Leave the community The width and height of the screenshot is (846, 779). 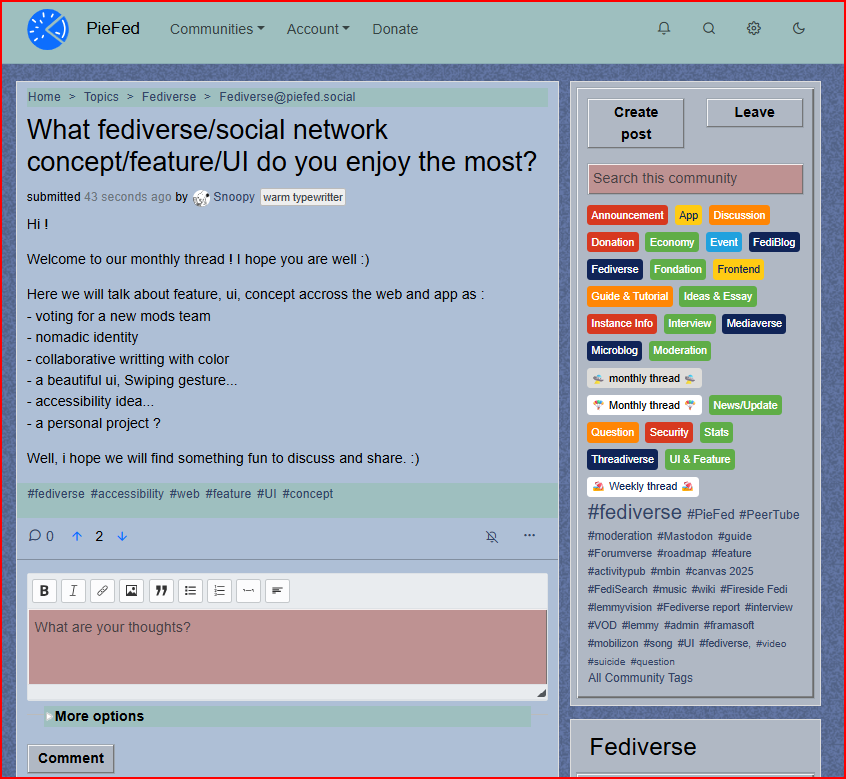[x=754, y=112]
